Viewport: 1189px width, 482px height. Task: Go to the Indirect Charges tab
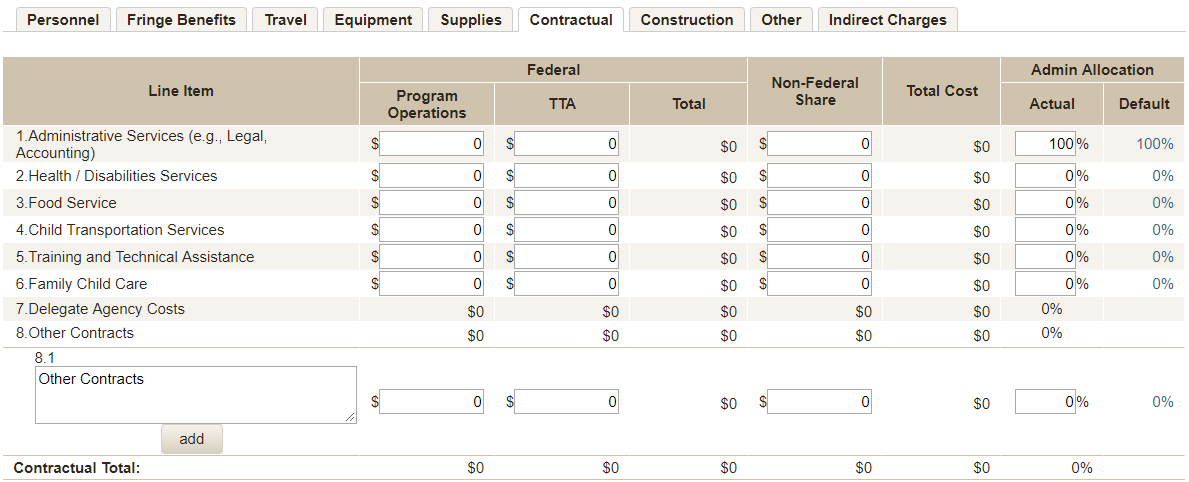coord(887,20)
